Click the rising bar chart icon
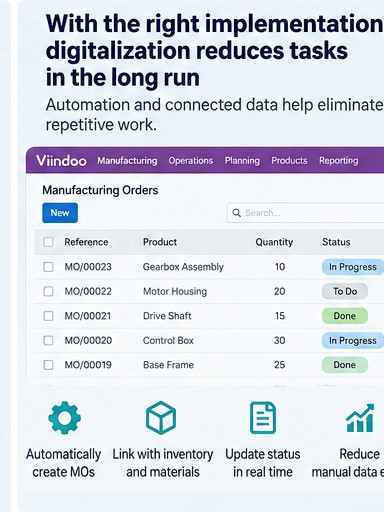 [x=360, y=418]
